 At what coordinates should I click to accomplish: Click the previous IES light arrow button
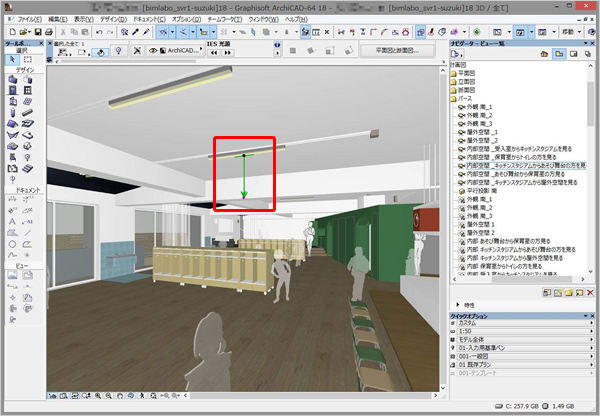214,53
